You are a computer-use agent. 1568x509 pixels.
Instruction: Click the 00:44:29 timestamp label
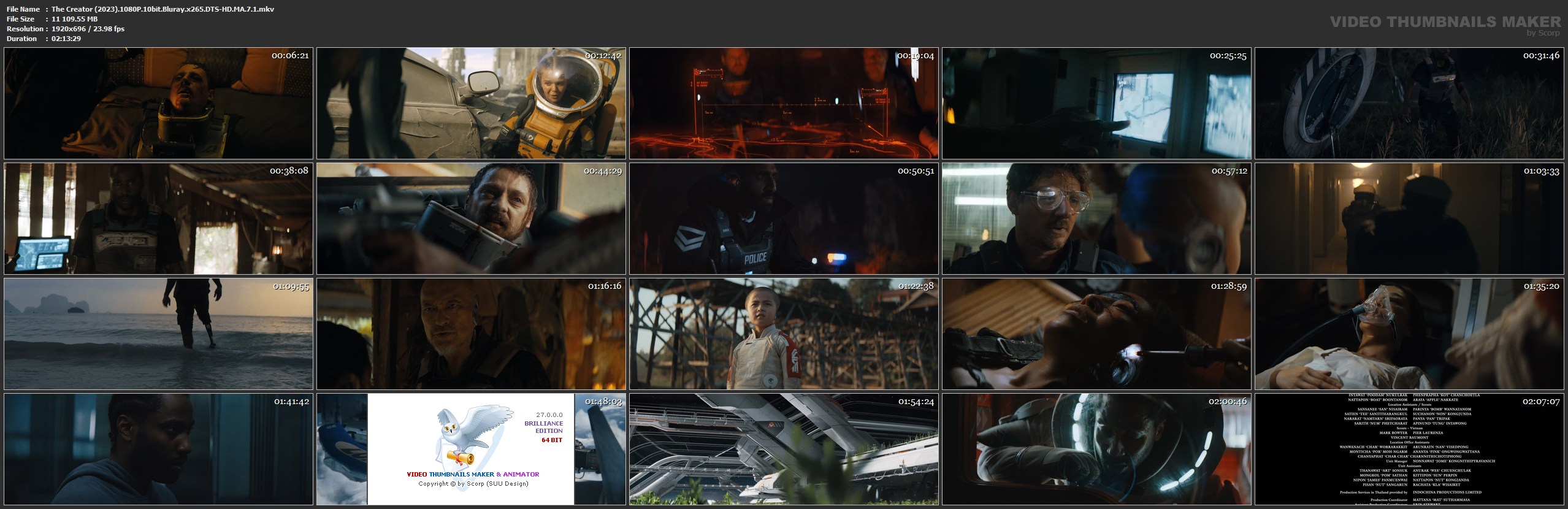pyautogui.click(x=602, y=171)
